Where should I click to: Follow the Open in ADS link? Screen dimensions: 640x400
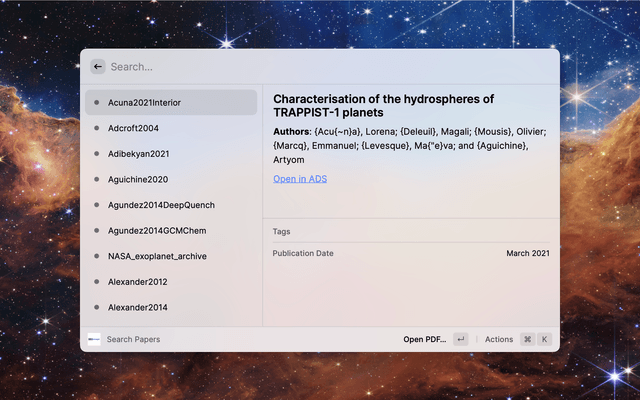pos(300,179)
